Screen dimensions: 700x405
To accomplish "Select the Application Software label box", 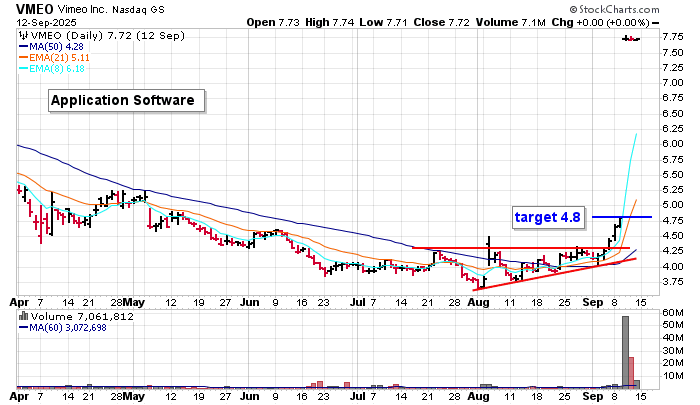I will tap(127, 101).
